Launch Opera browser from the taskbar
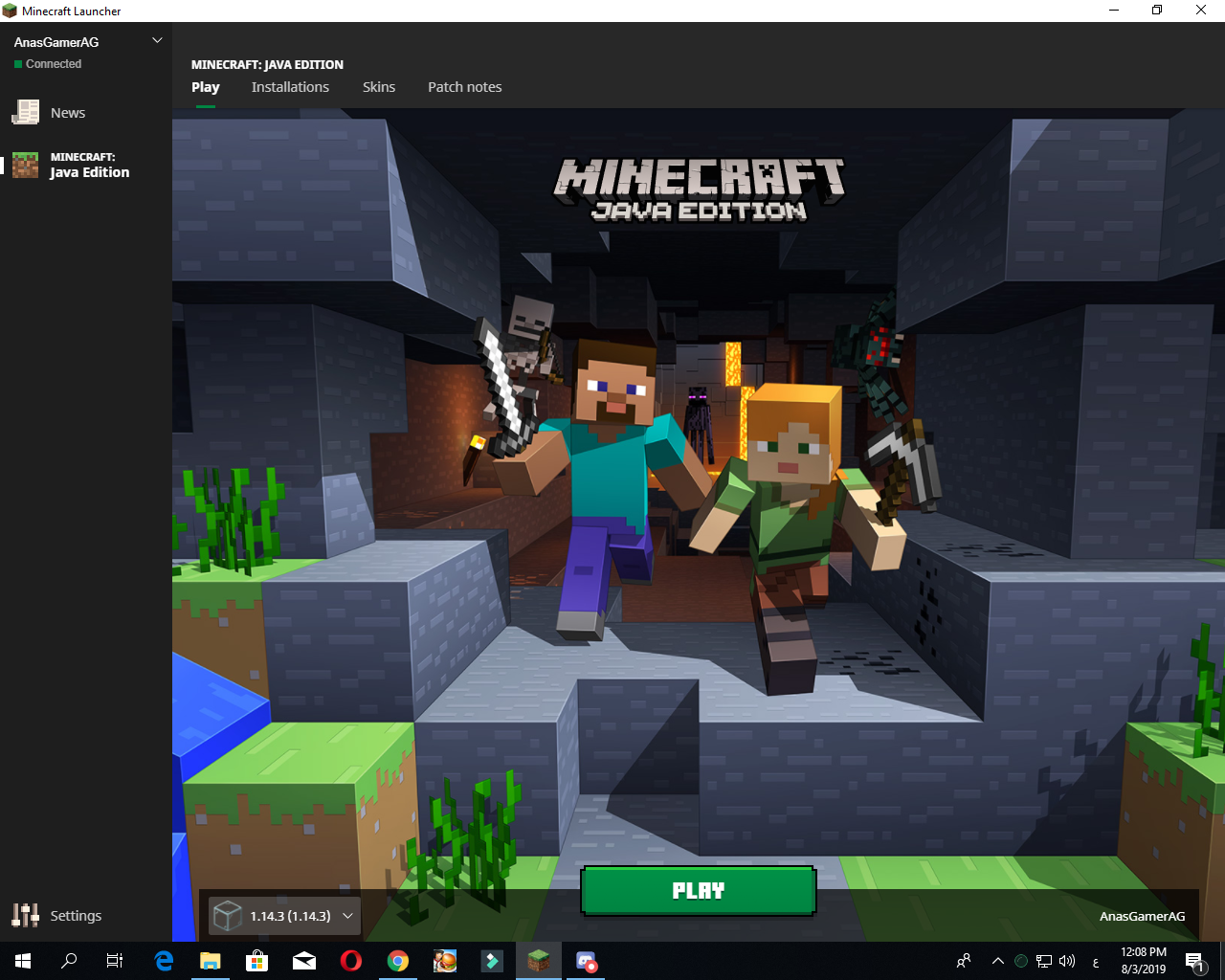The height and width of the screenshot is (980, 1225). pos(351,961)
